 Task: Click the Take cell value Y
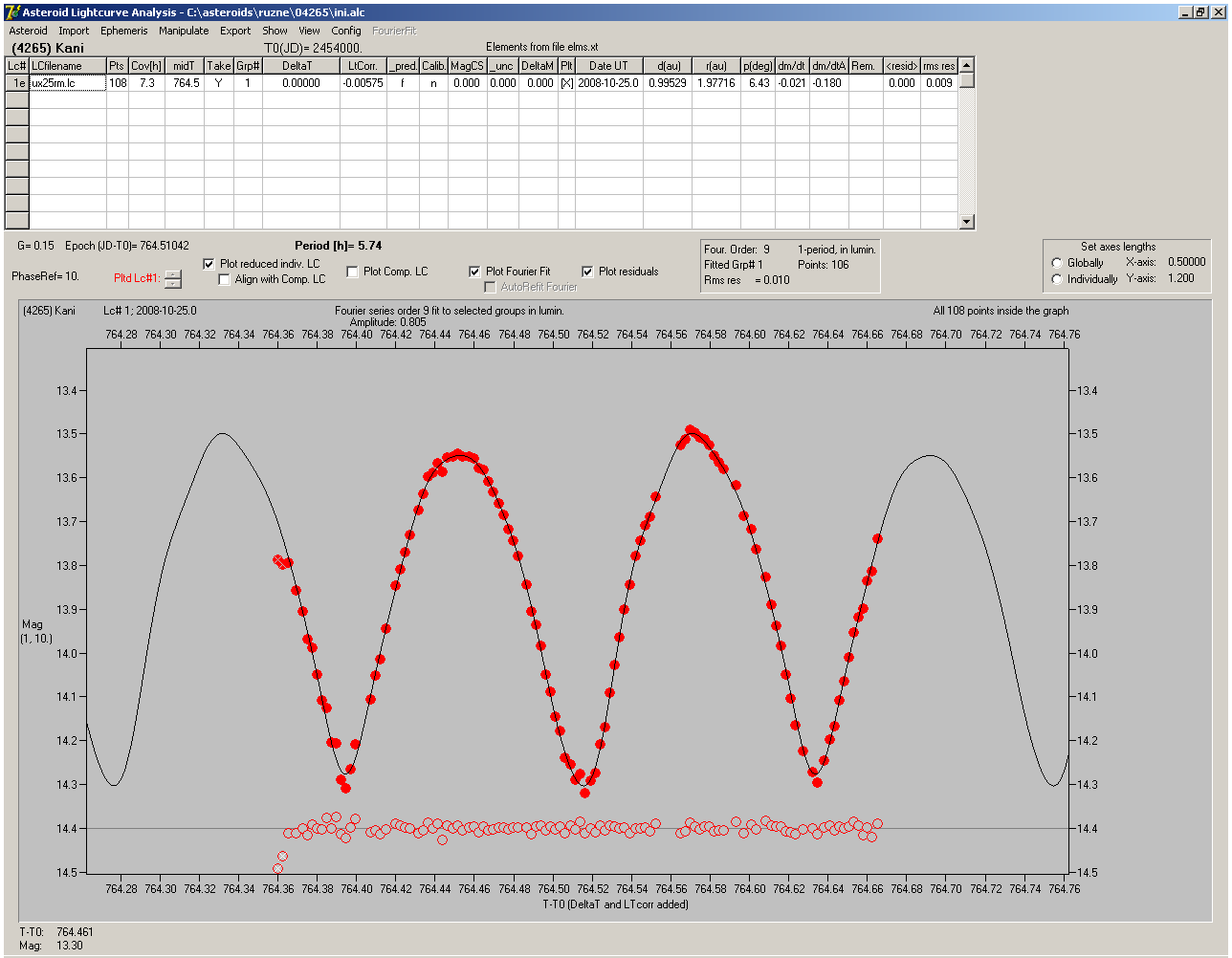tap(219, 83)
